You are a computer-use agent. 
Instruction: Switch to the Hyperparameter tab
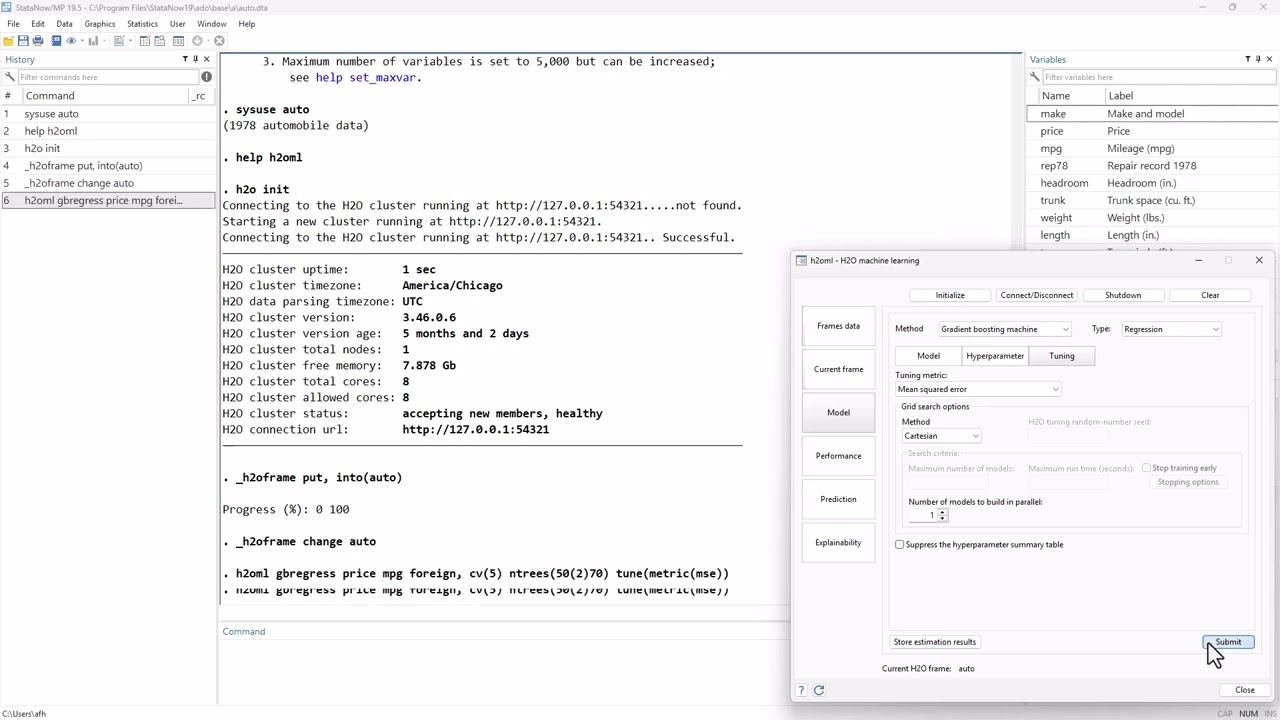(995, 356)
